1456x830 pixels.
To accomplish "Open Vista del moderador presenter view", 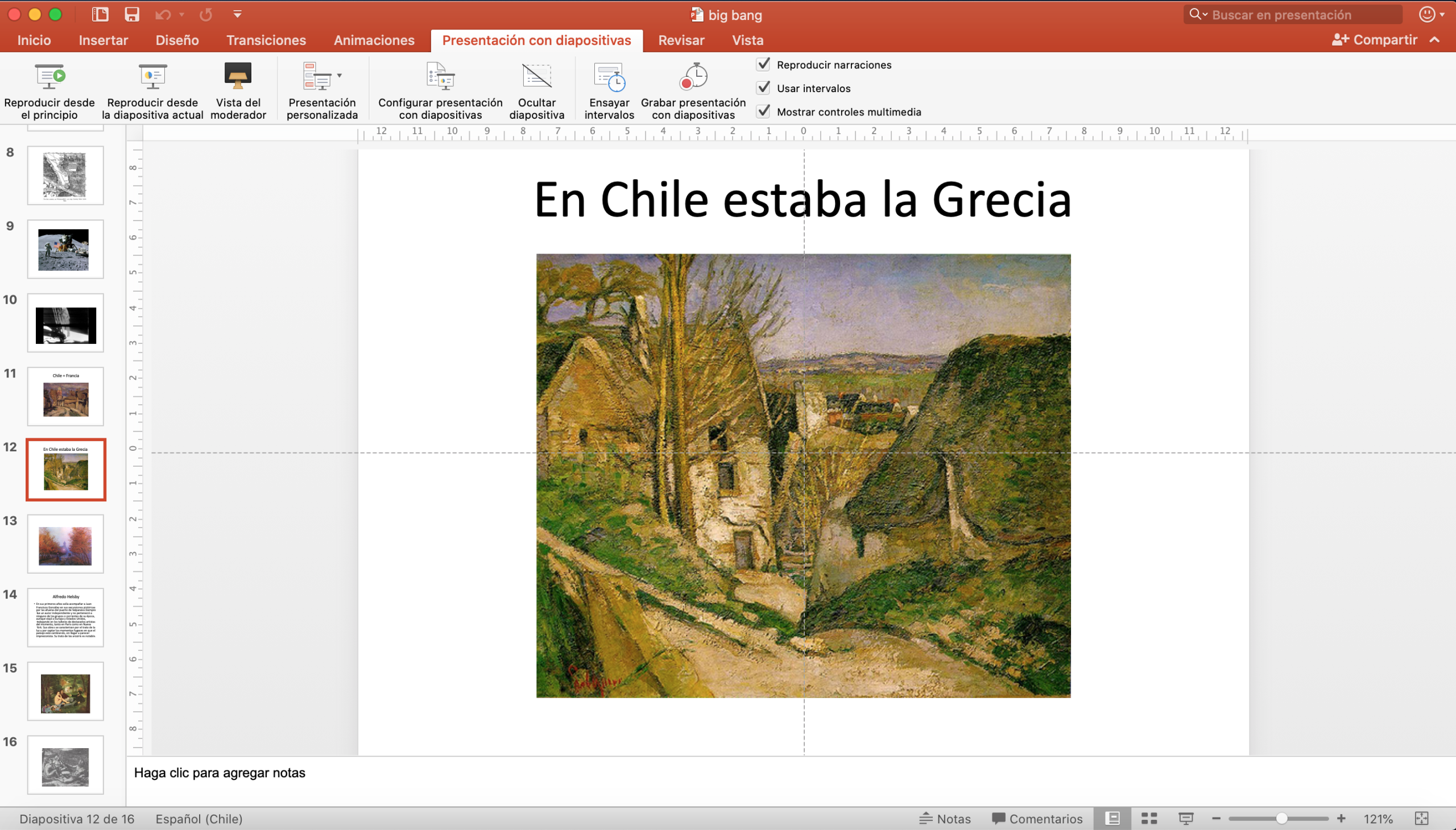I will 238,77.
